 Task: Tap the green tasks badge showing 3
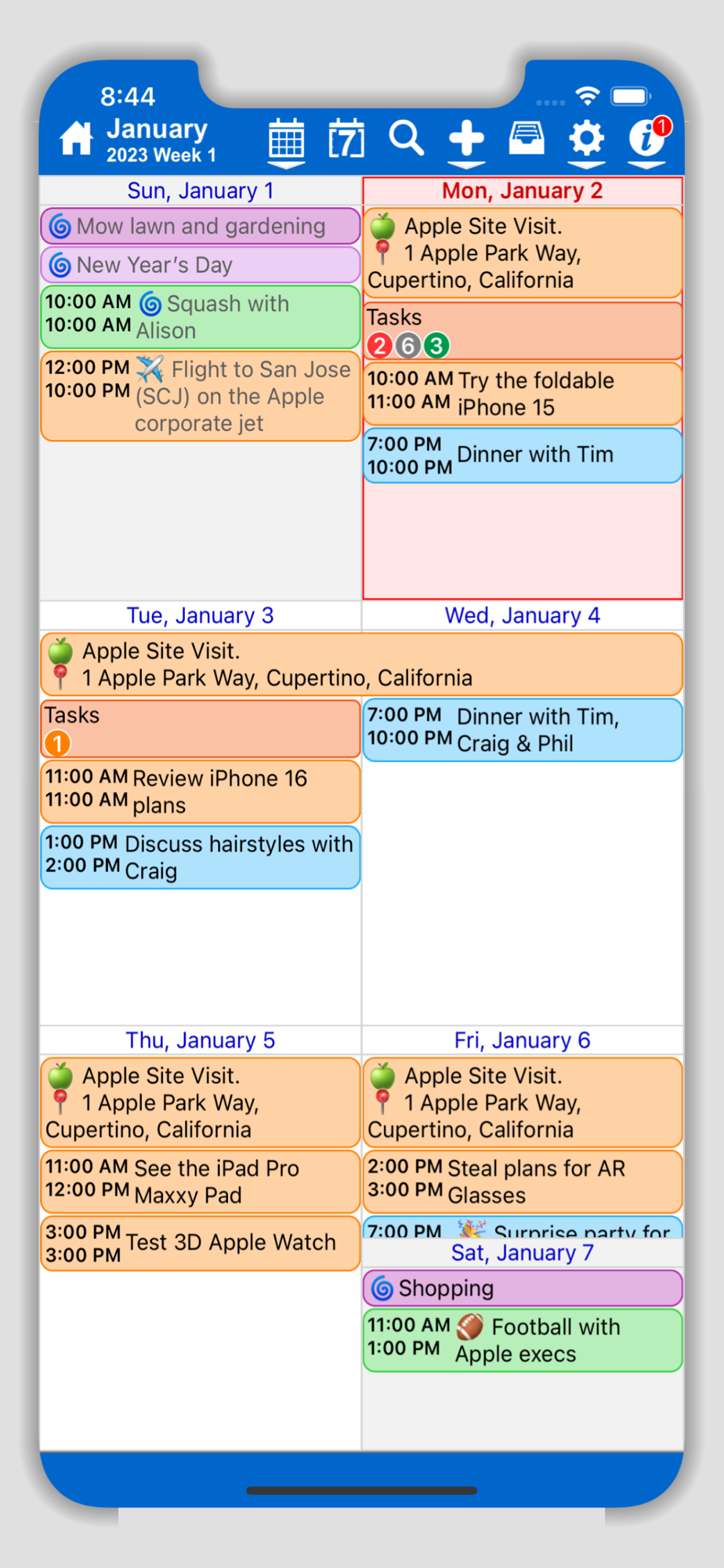[x=436, y=345]
